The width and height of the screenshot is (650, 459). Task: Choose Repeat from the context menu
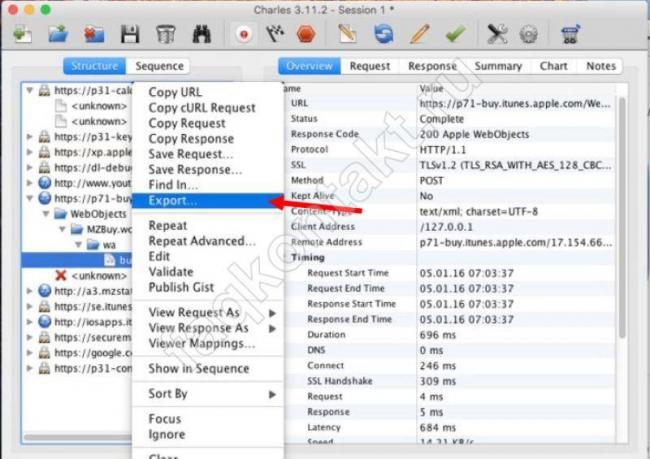208,226
